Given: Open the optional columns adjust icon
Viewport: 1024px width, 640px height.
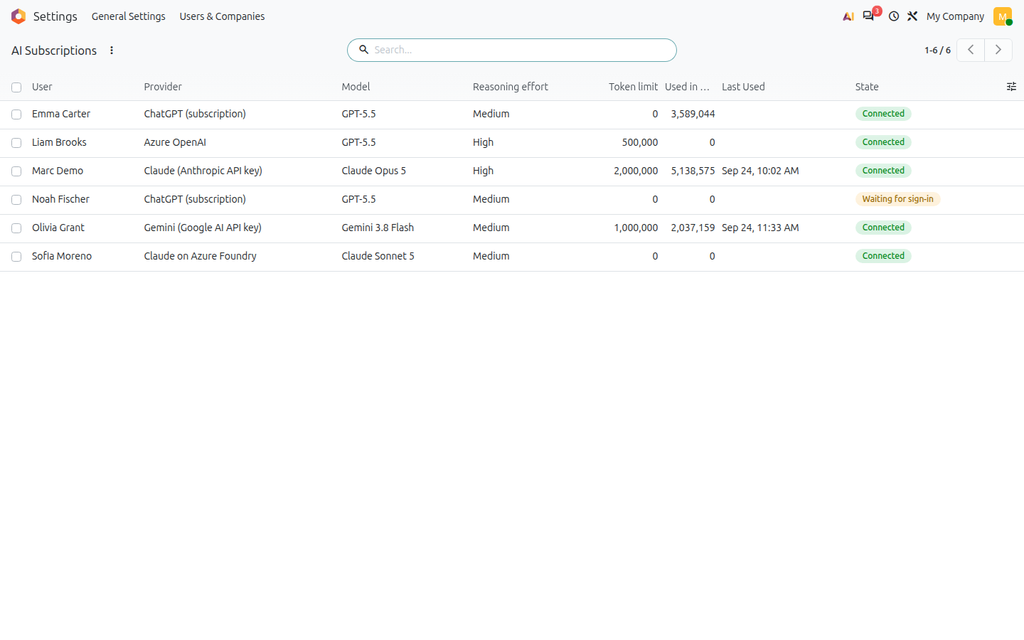Looking at the screenshot, I should [x=1011, y=87].
